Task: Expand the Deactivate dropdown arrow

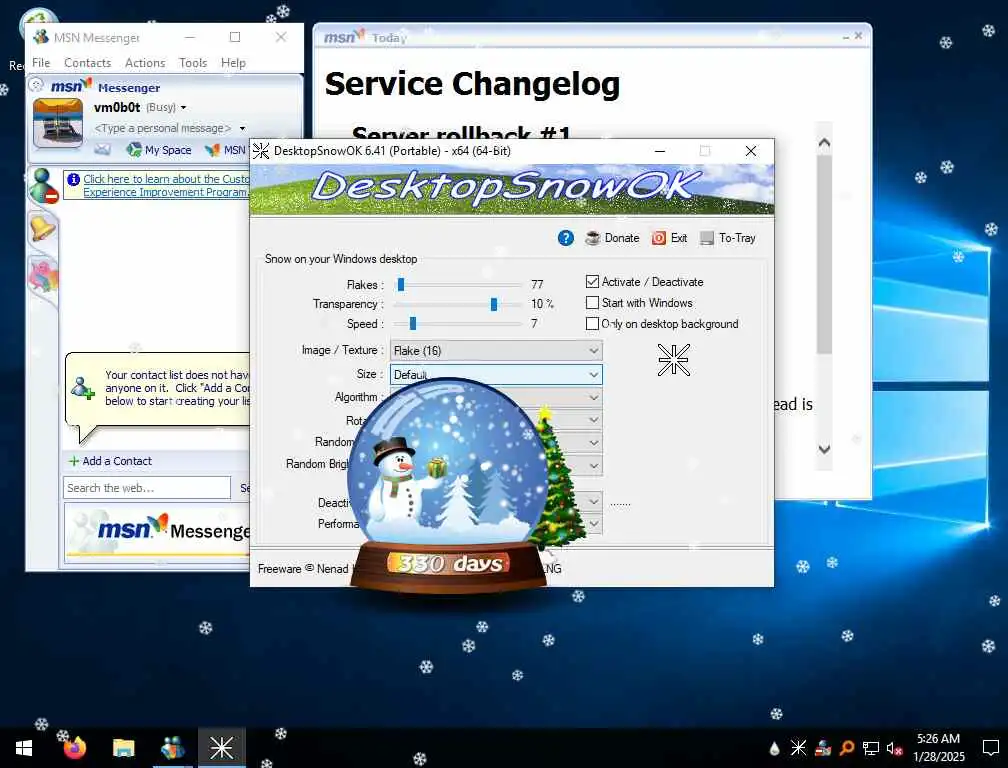Action: point(593,501)
